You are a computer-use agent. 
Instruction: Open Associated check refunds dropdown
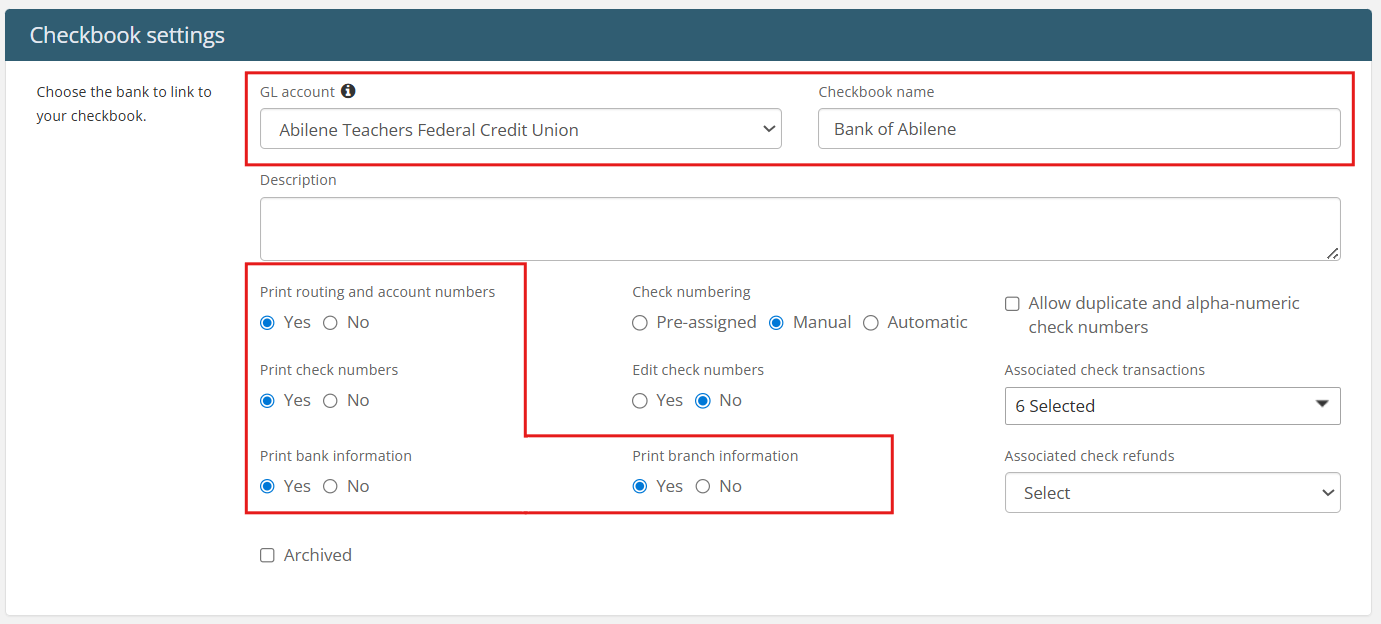pyautogui.click(x=1172, y=493)
